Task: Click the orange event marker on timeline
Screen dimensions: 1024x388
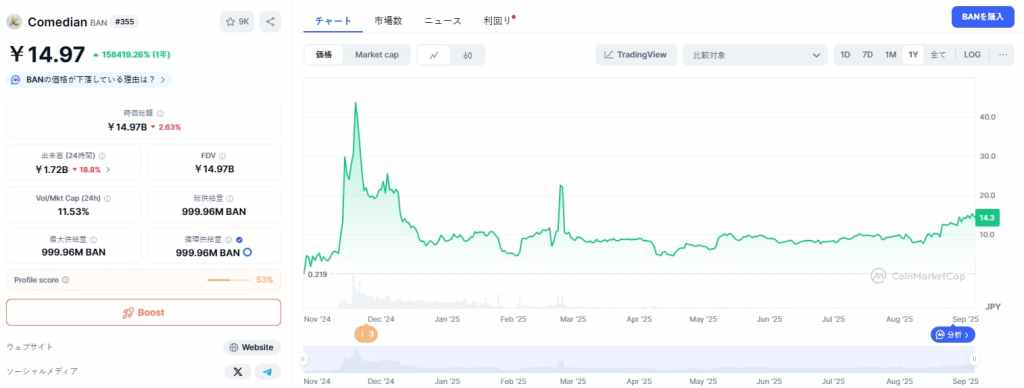Action: coord(366,334)
